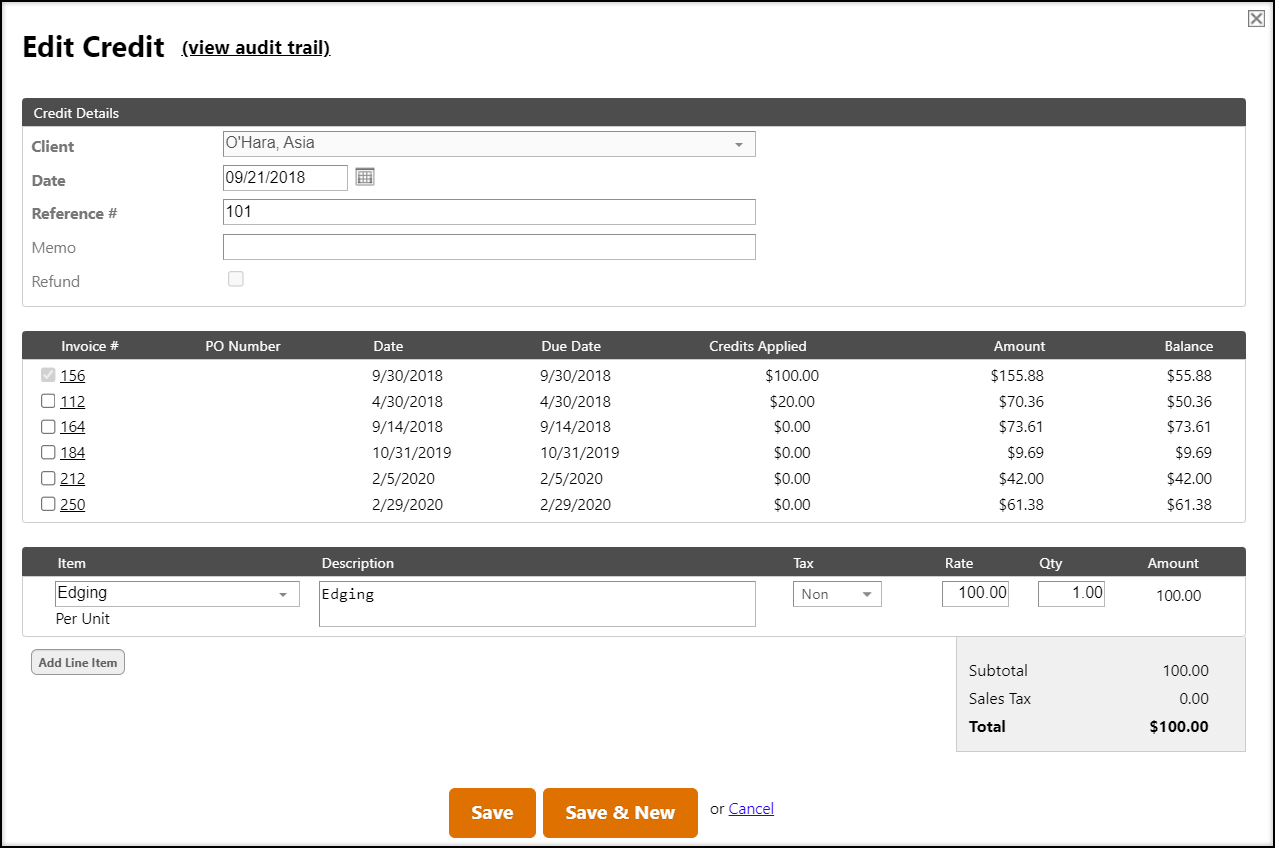Open the Client dropdown
This screenshot has height=848, width=1275.
pyautogui.click(x=489, y=144)
